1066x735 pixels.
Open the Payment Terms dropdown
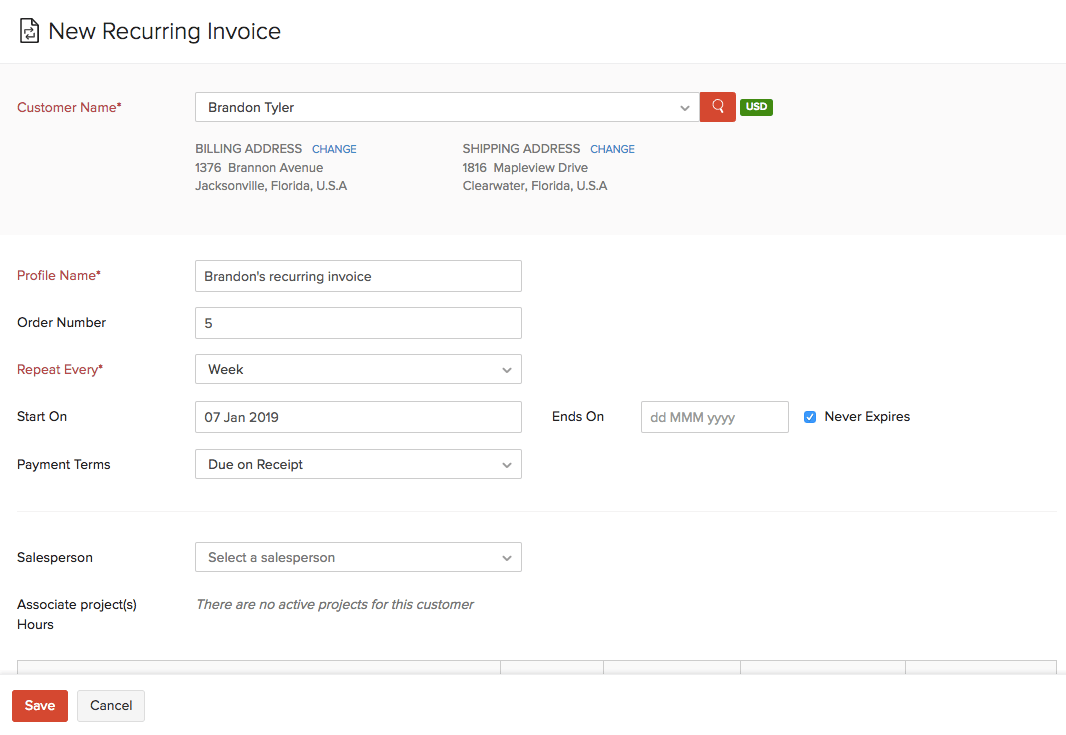[x=507, y=464]
